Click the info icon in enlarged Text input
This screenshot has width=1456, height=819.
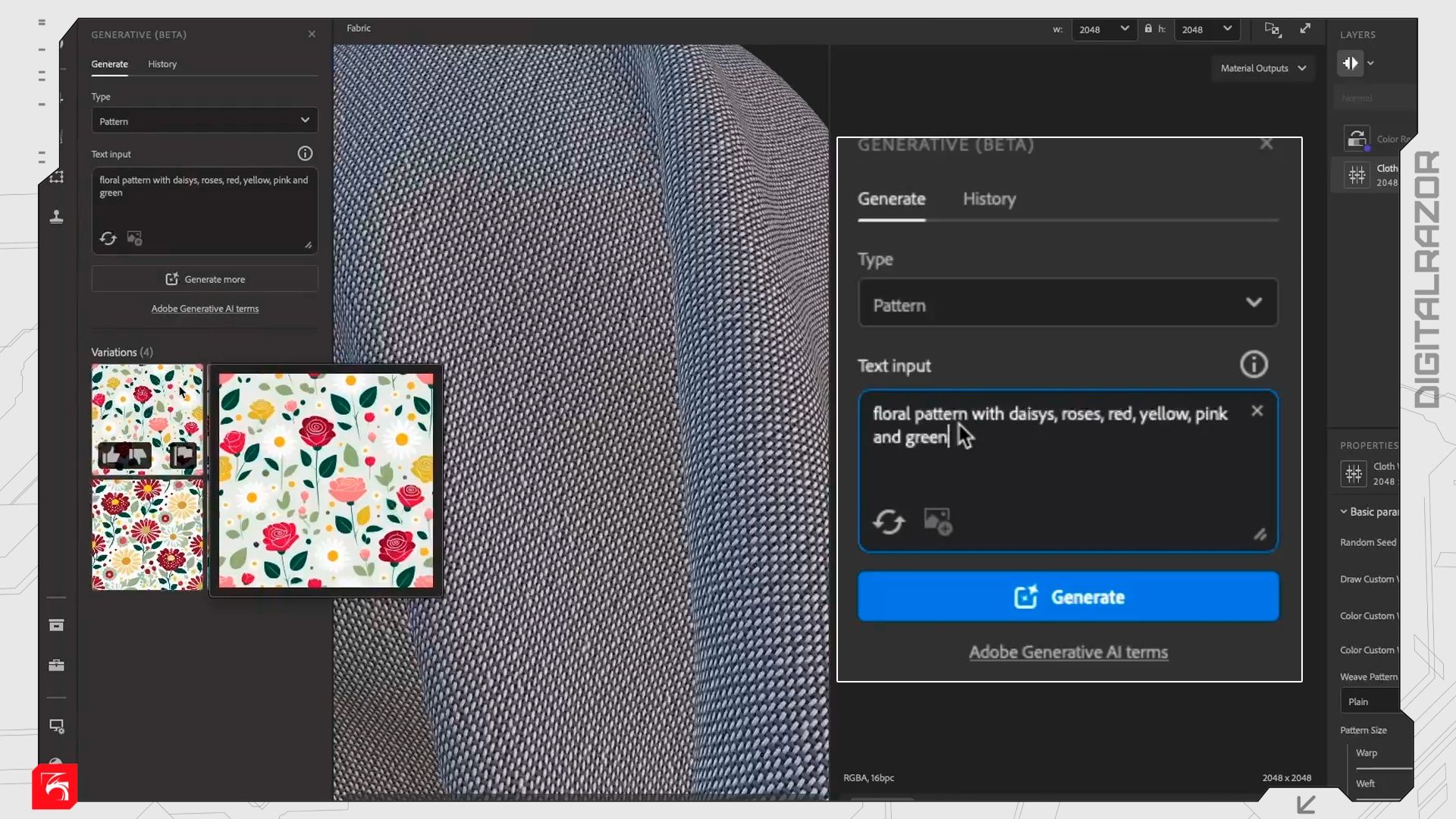[x=1254, y=365]
